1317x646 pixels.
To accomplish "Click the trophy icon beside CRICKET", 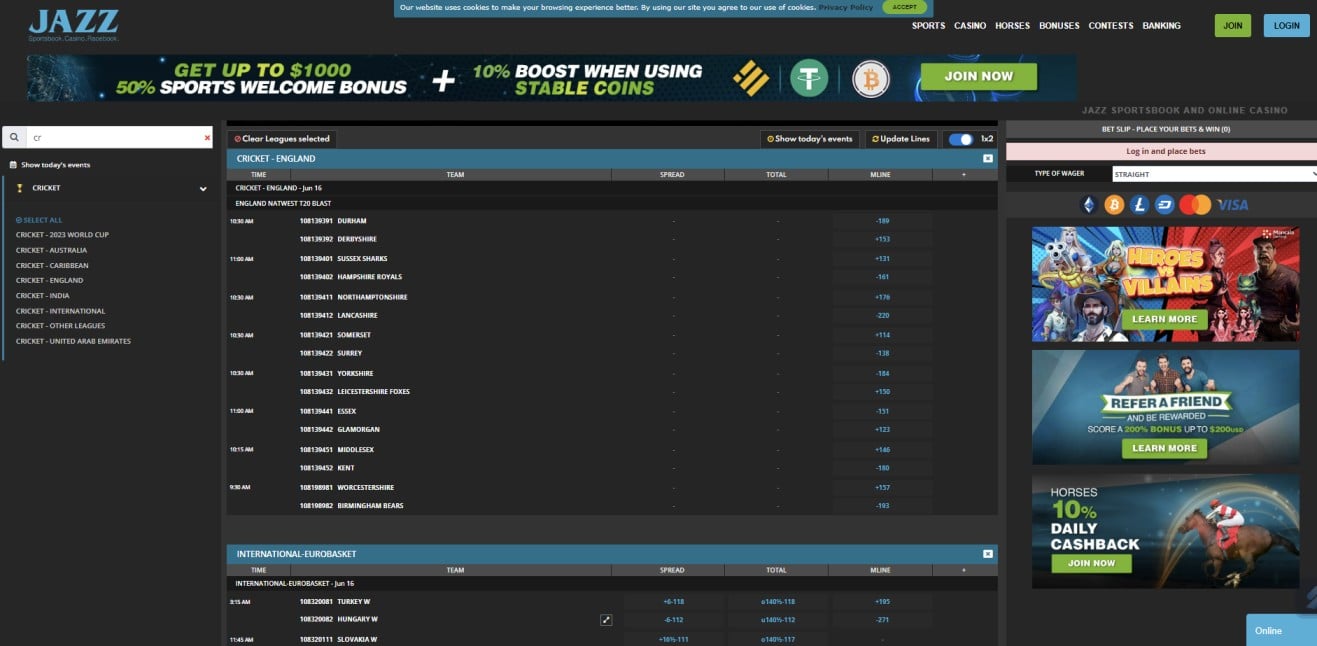I will (19, 188).
